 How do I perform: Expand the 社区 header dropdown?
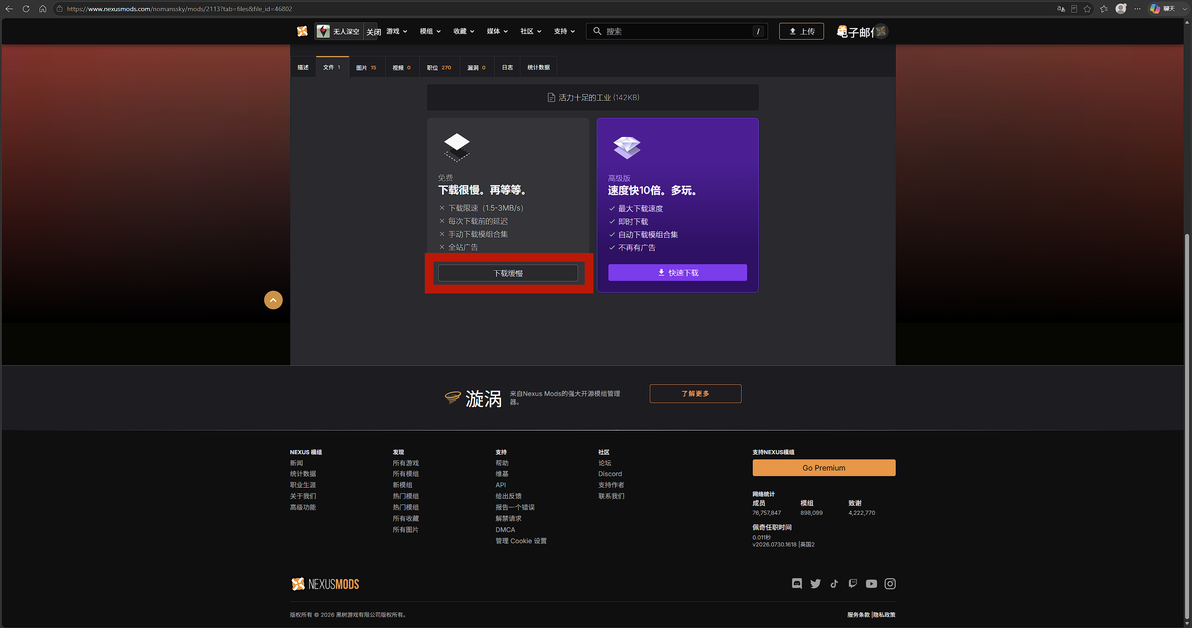tap(531, 31)
